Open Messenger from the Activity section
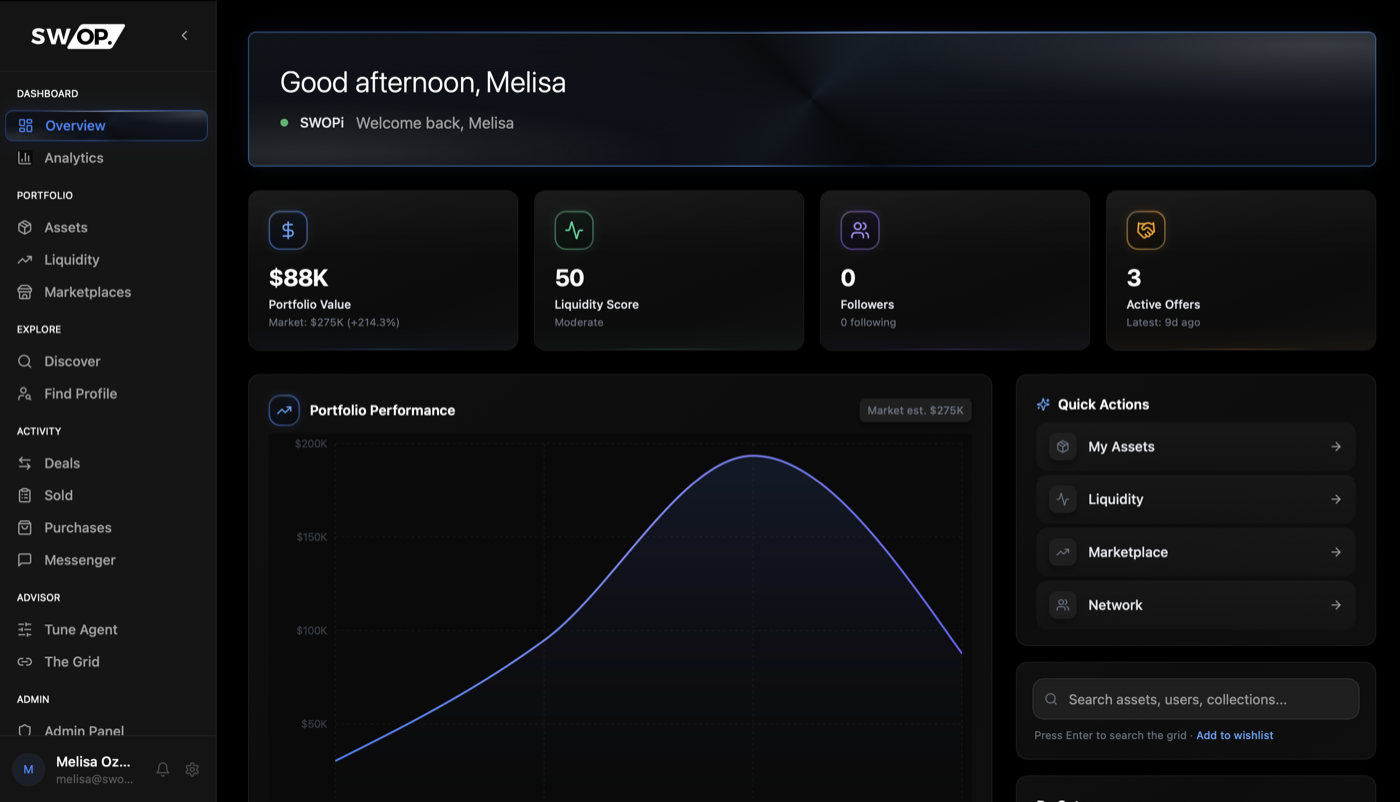 [x=80, y=560]
